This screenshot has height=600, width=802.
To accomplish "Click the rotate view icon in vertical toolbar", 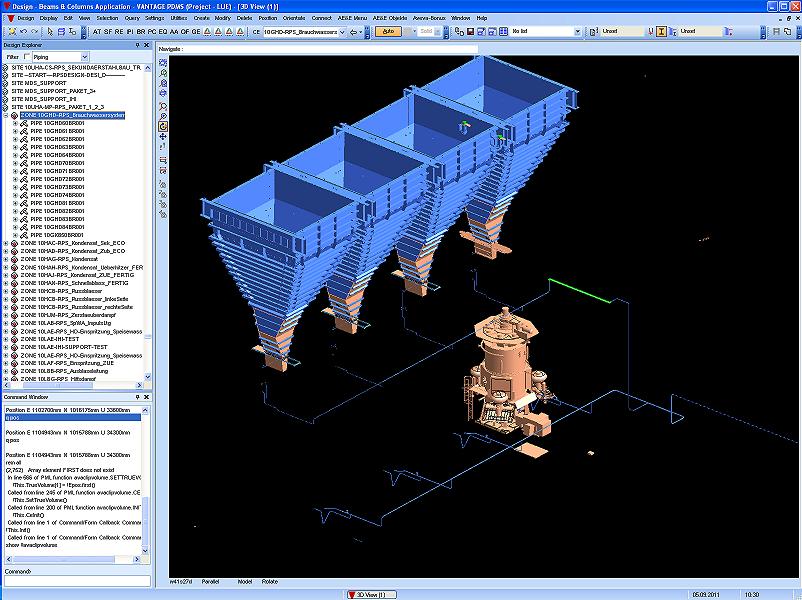I will [x=163, y=127].
